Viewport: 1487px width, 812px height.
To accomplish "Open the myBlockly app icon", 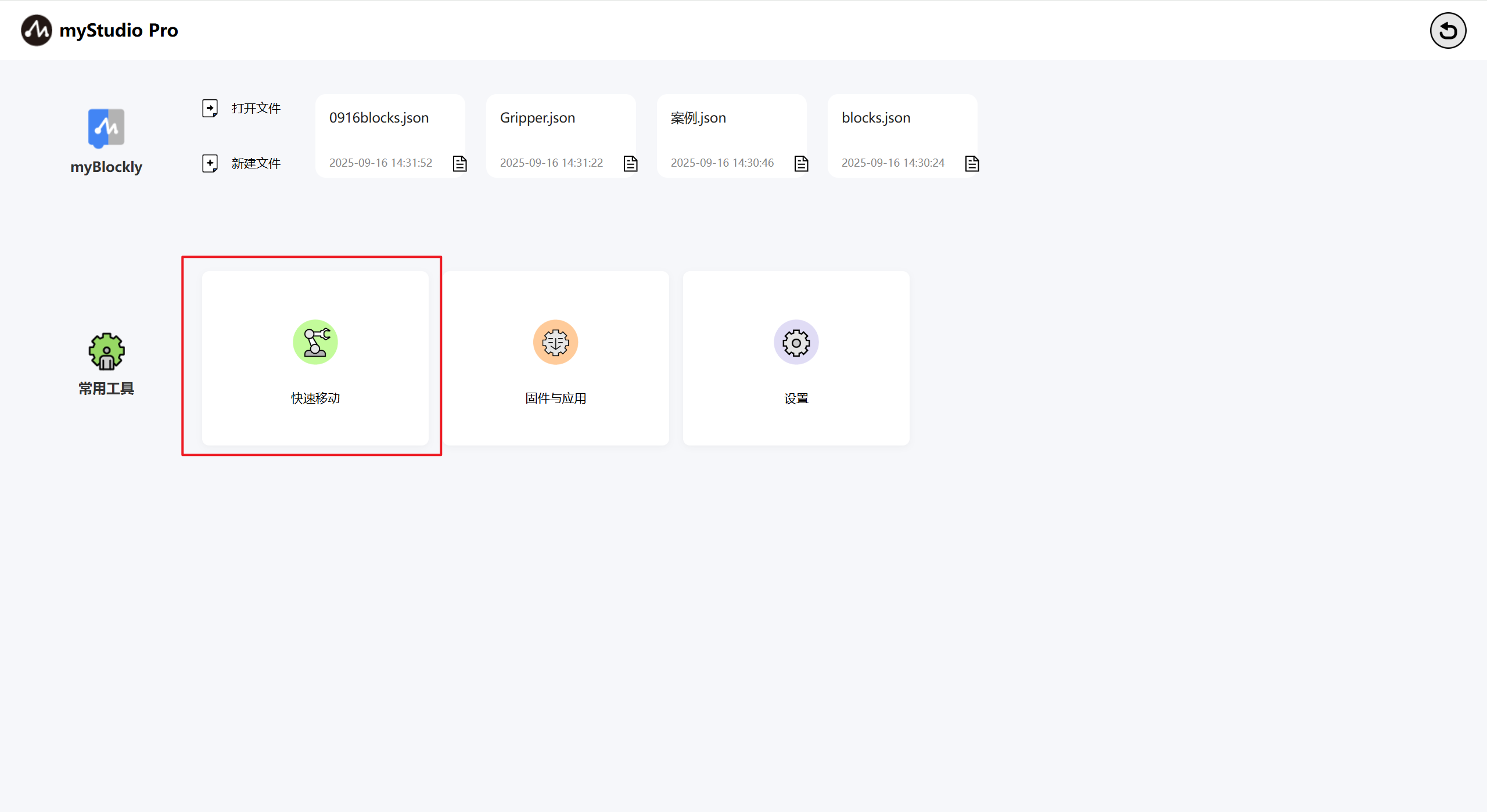I will point(106,128).
